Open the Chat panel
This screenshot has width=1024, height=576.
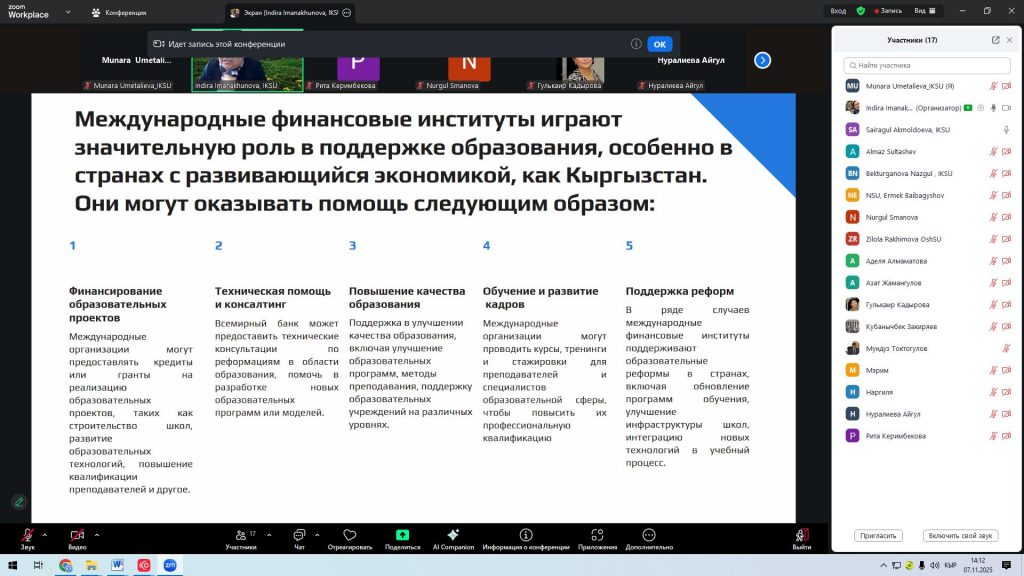299,535
